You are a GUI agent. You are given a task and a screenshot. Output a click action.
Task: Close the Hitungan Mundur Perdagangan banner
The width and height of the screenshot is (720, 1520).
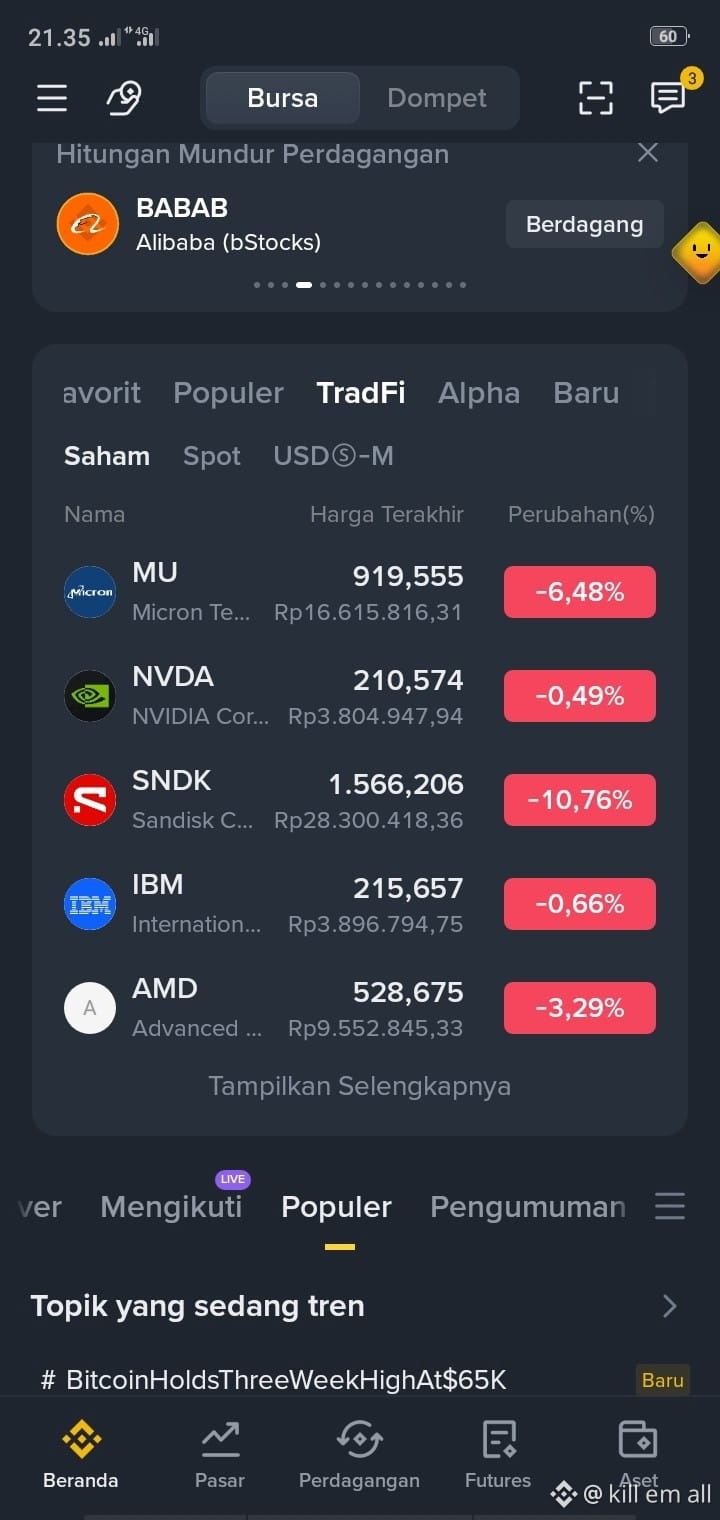[648, 153]
